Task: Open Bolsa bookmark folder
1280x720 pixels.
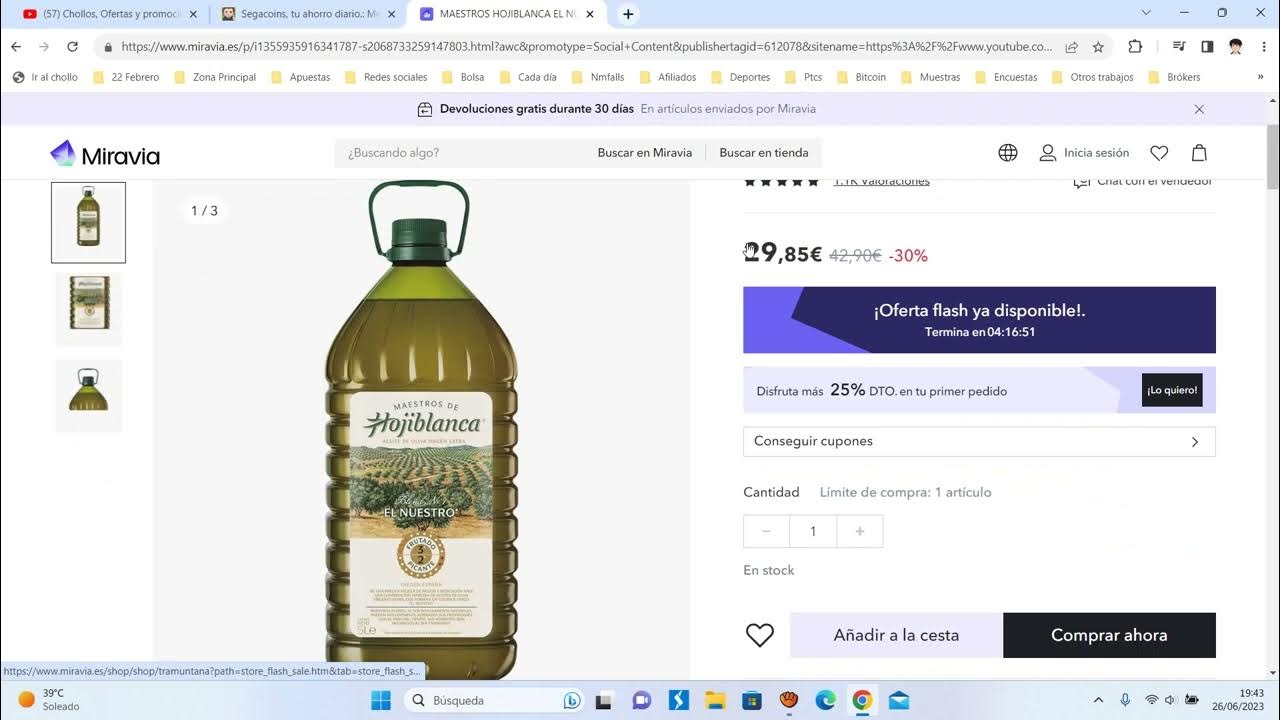Action: point(462,77)
